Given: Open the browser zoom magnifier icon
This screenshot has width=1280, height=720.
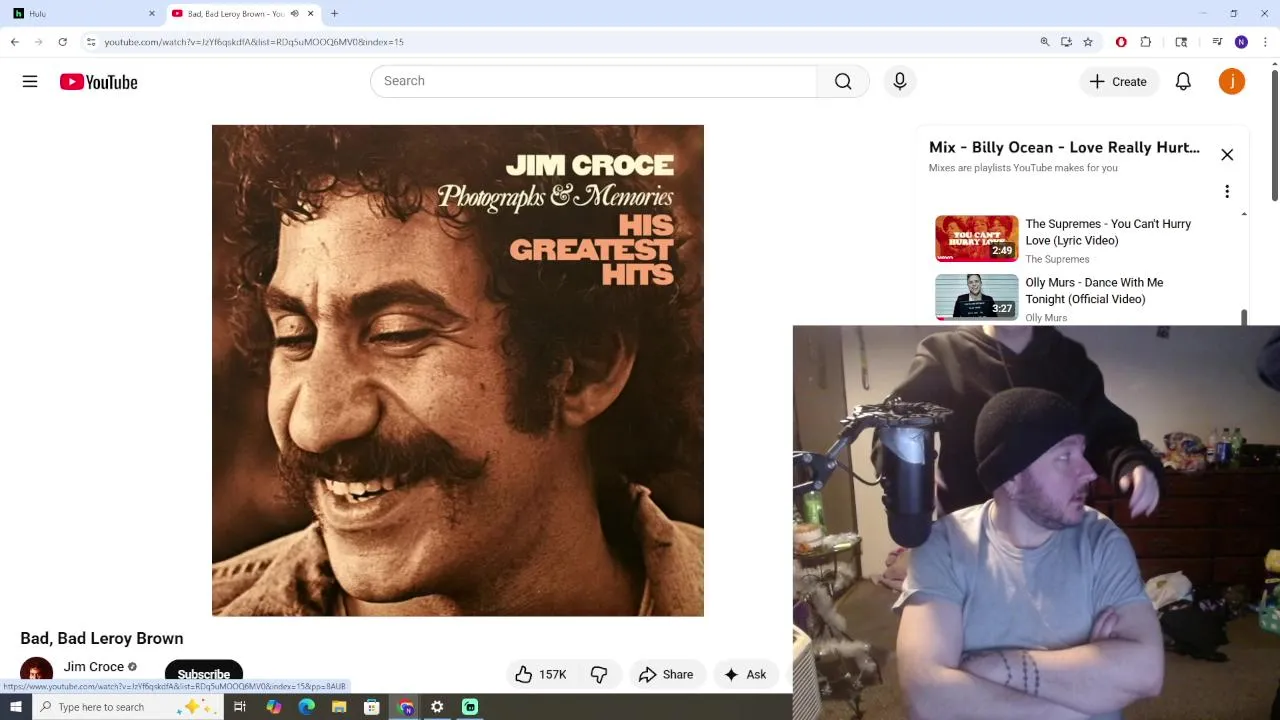Looking at the screenshot, I should [1045, 42].
